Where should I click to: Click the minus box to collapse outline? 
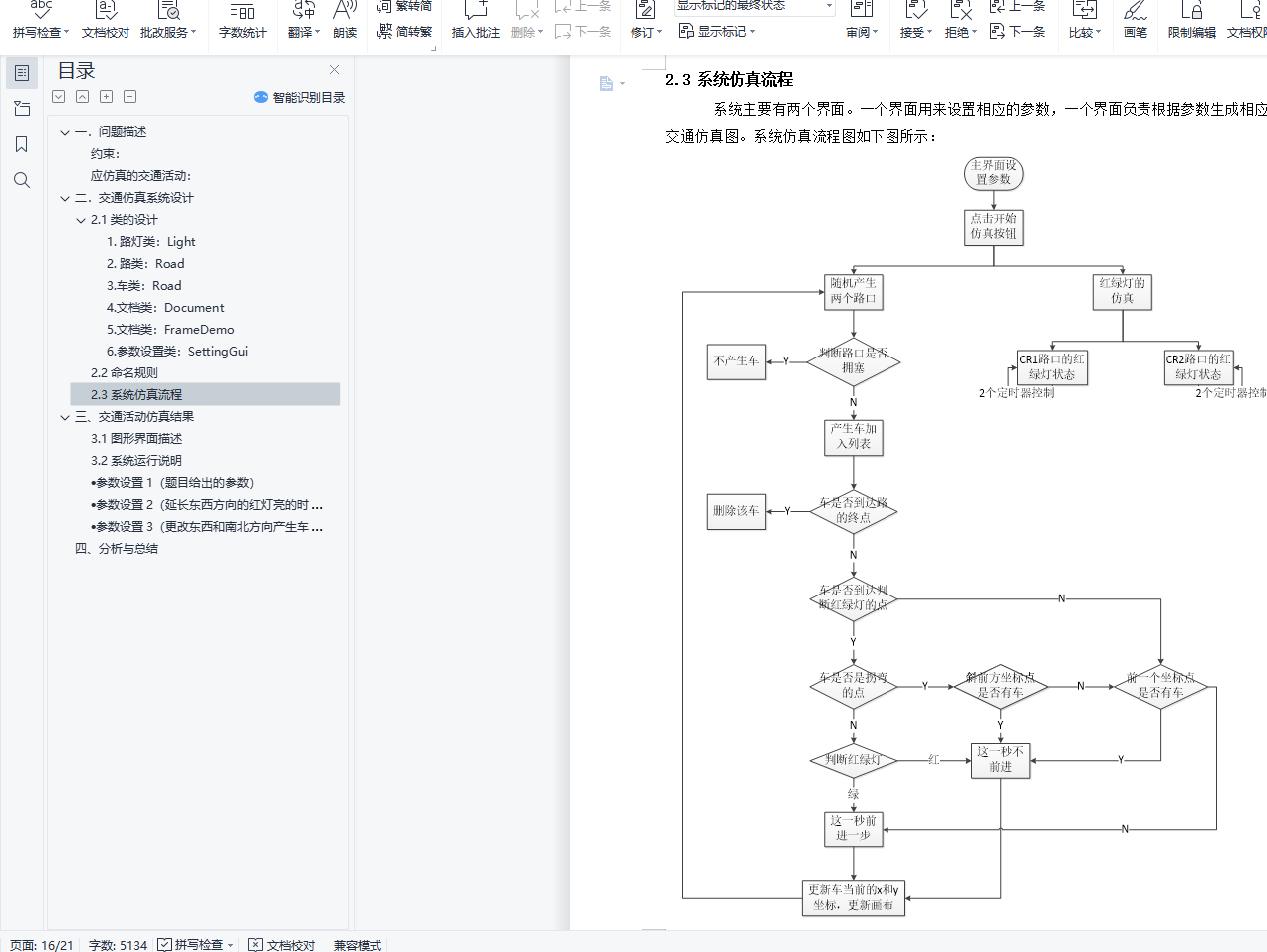pos(129,97)
